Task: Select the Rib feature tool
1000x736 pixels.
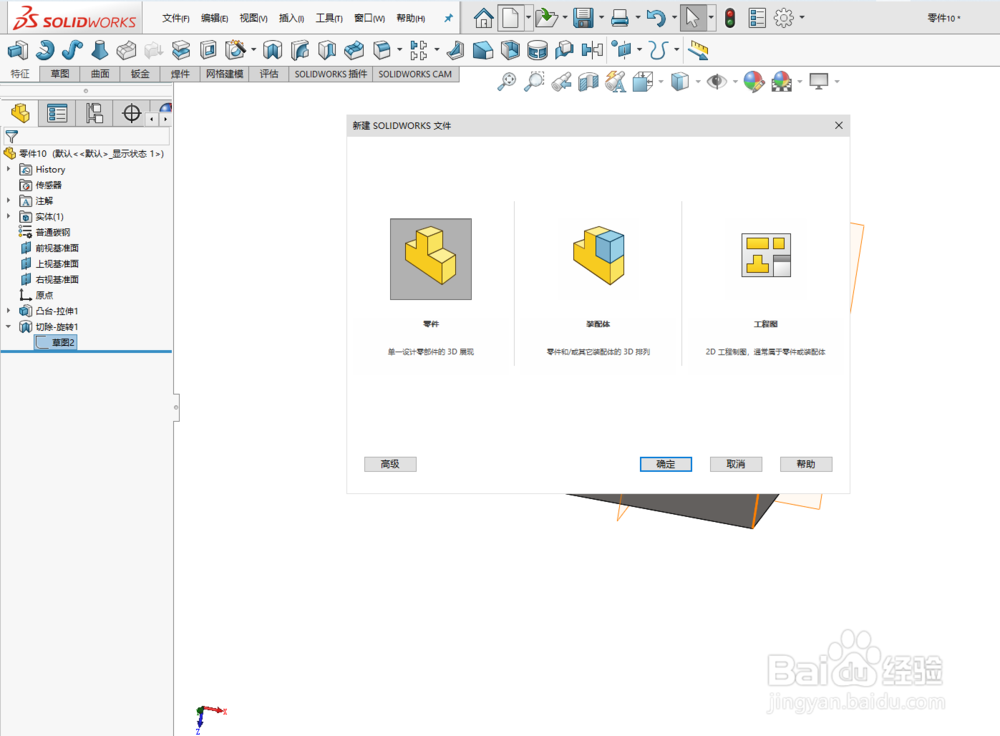Action: [x=455, y=50]
